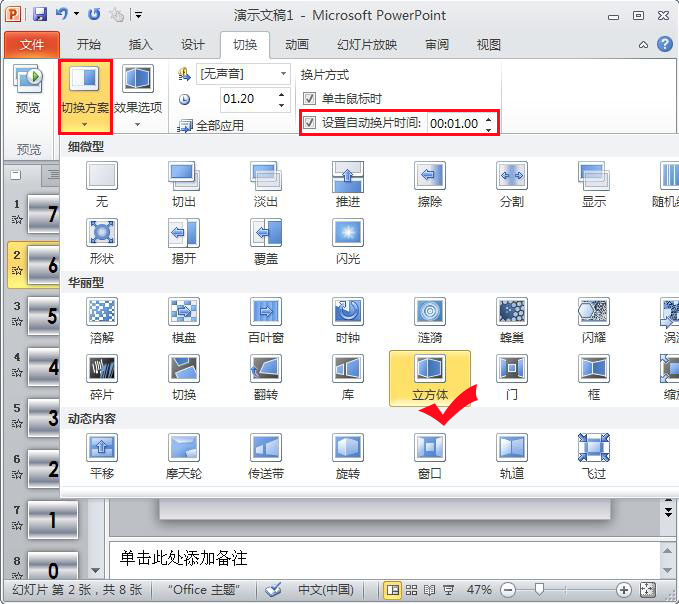Select the 时钟 clock transition
This screenshot has height=604, width=679.
coord(348,321)
